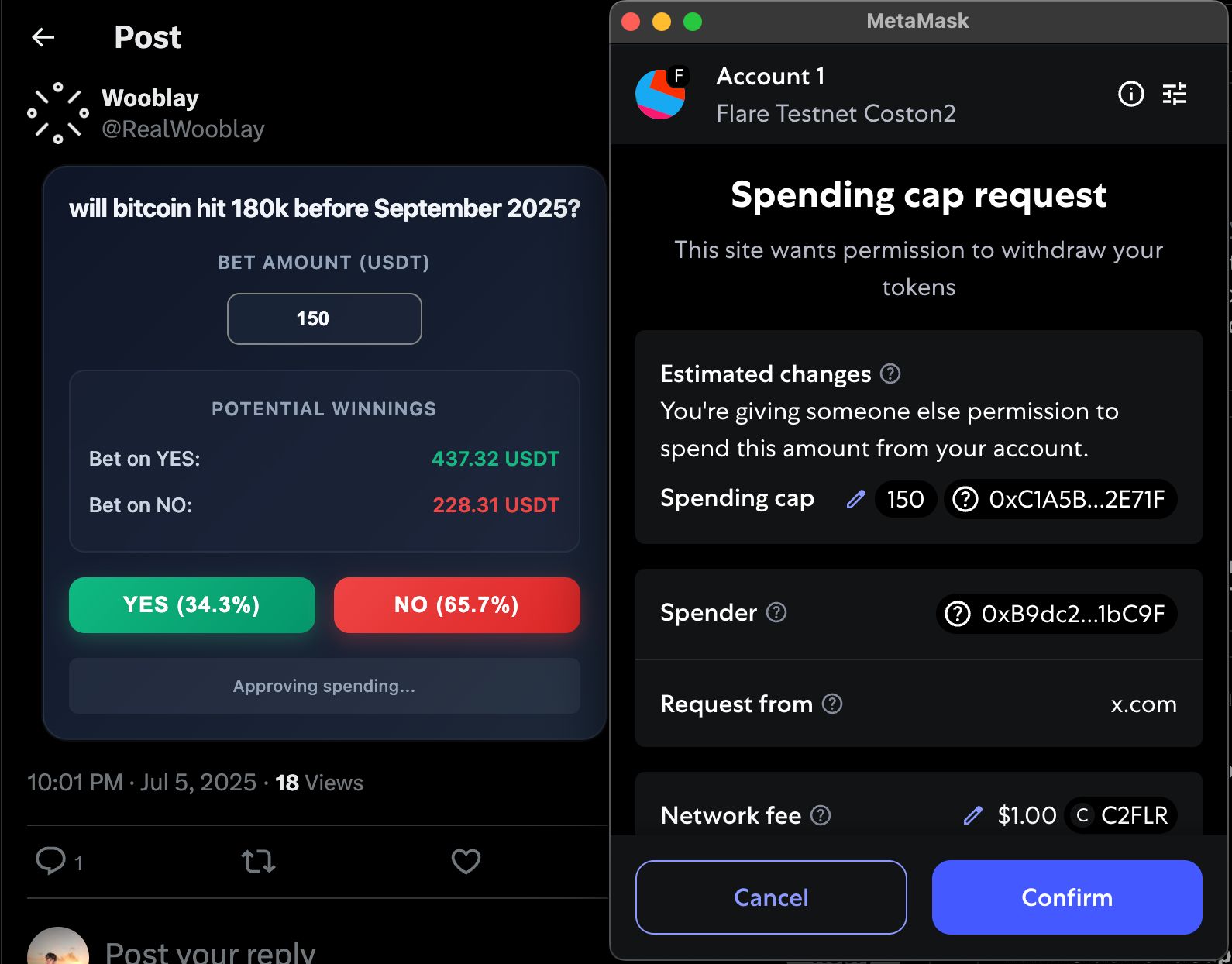The height and width of the screenshot is (964, 1232).
Task: Open MetaMask account info icon
Action: click(x=1131, y=94)
